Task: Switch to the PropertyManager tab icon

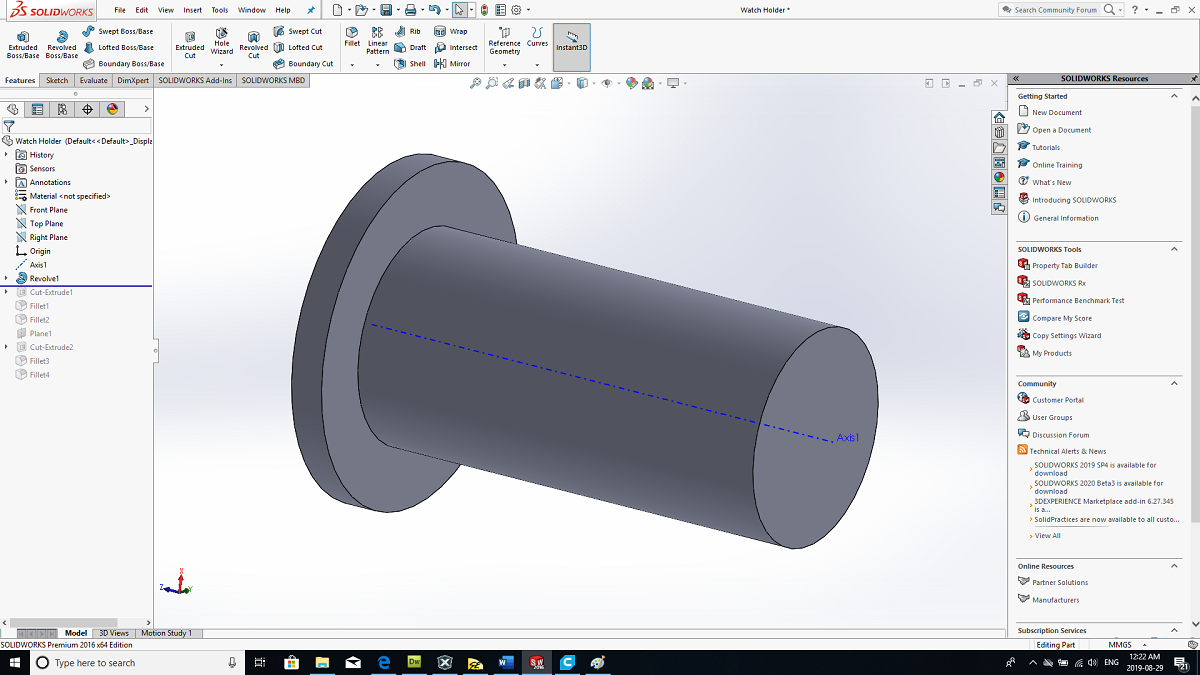Action: [x=37, y=109]
